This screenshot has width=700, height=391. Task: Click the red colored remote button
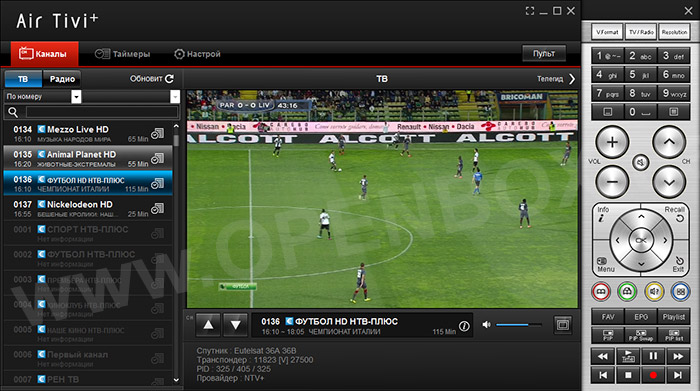pyautogui.click(x=601, y=291)
